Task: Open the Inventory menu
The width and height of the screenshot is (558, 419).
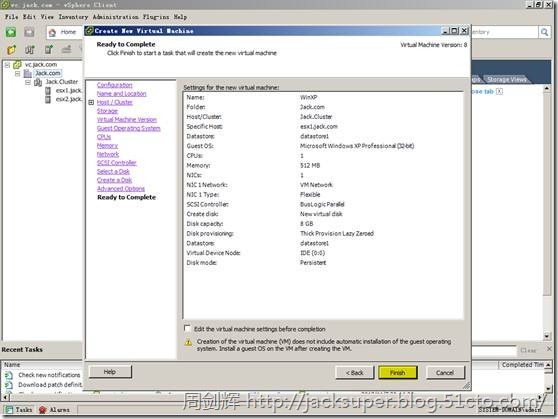Action: pos(73,17)
